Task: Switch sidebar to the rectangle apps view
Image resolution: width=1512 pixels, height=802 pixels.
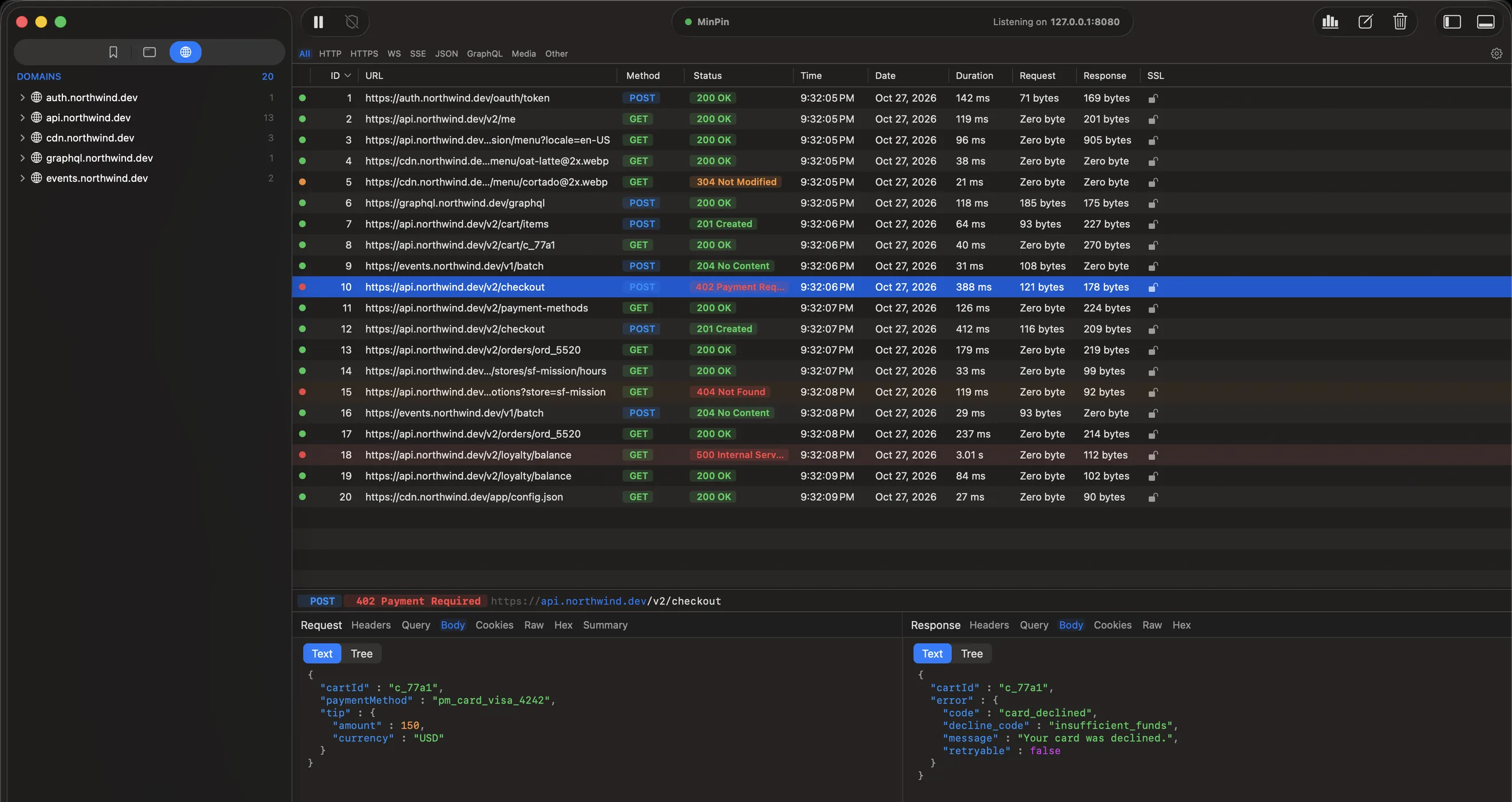Action: tap(149, 52)
